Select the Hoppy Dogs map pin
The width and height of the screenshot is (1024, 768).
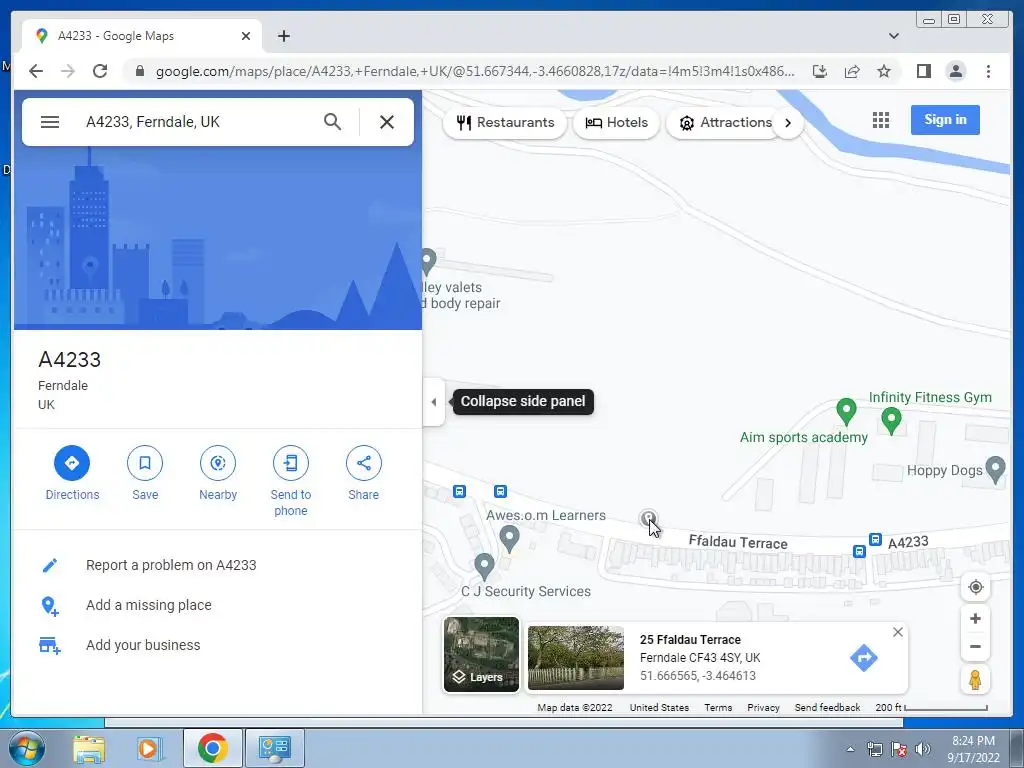(995, 470)
